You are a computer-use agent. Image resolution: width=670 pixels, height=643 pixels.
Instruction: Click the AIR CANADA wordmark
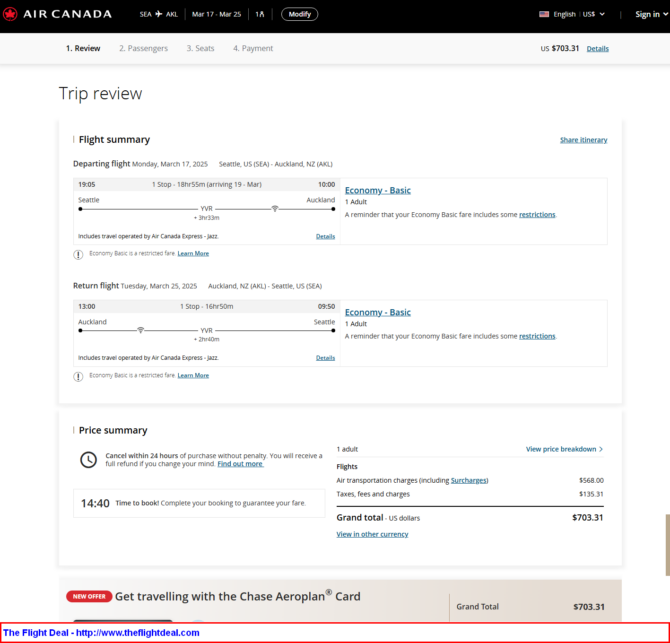pos(68,14)
